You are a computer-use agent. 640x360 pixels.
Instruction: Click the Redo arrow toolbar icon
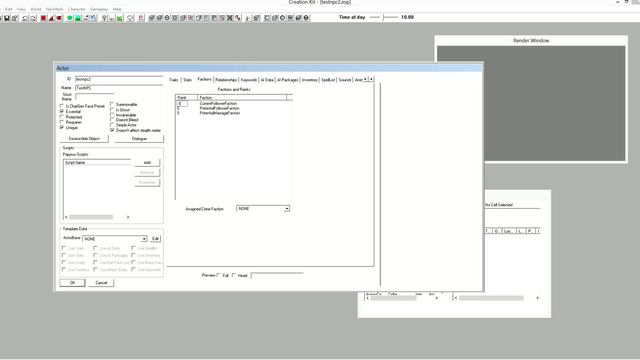pyautogui.click(x=33, y=18)
